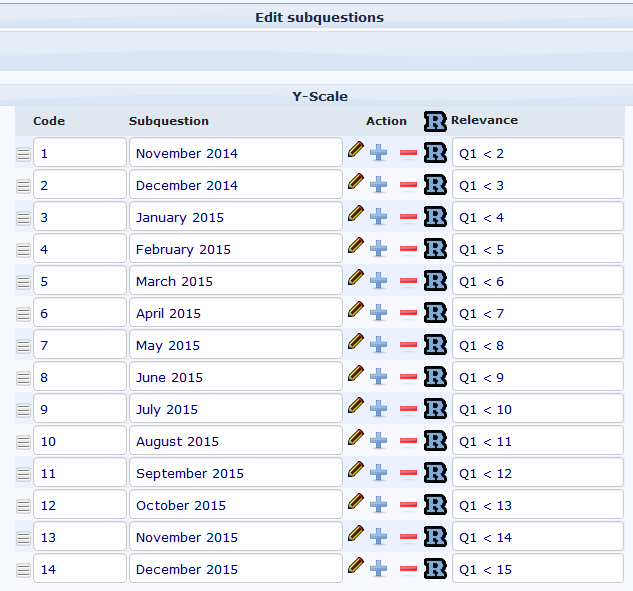Screen dimensions: 633x591
Task: Click the pencil edit icon for November 2014
Action: tap(355, 150)
